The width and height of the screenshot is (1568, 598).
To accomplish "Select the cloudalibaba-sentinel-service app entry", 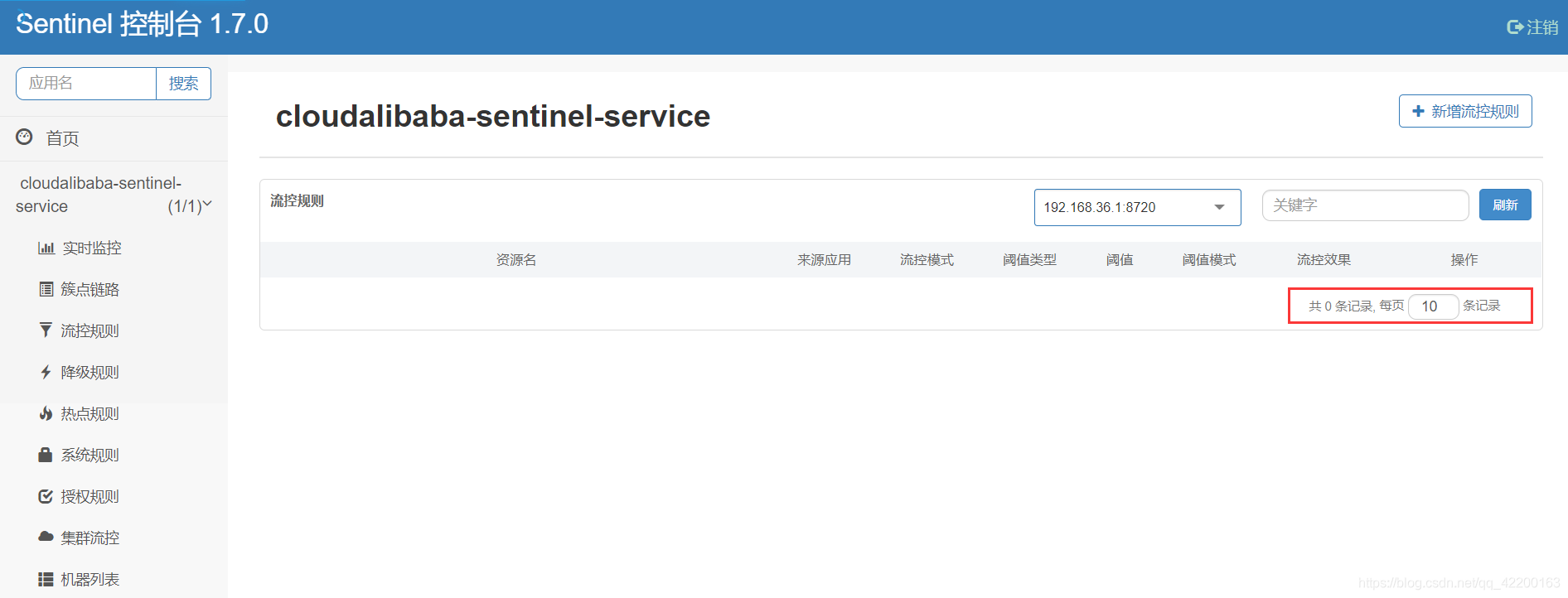I will (x=114, y=195).
